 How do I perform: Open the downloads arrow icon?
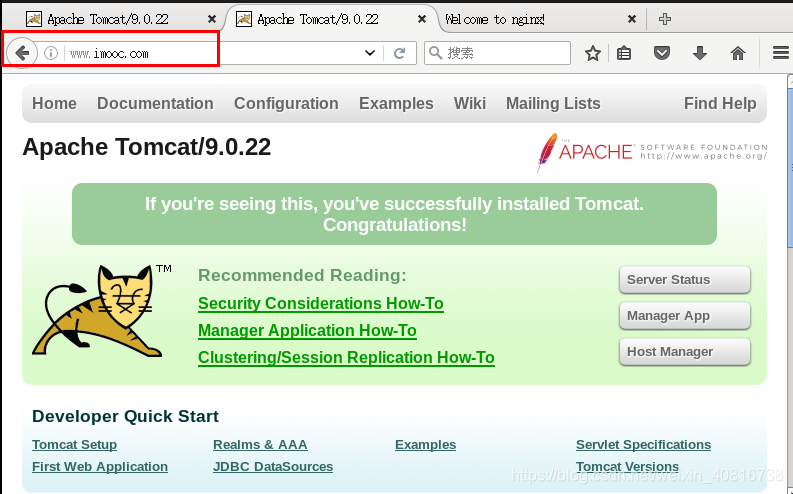coord(699,53)
